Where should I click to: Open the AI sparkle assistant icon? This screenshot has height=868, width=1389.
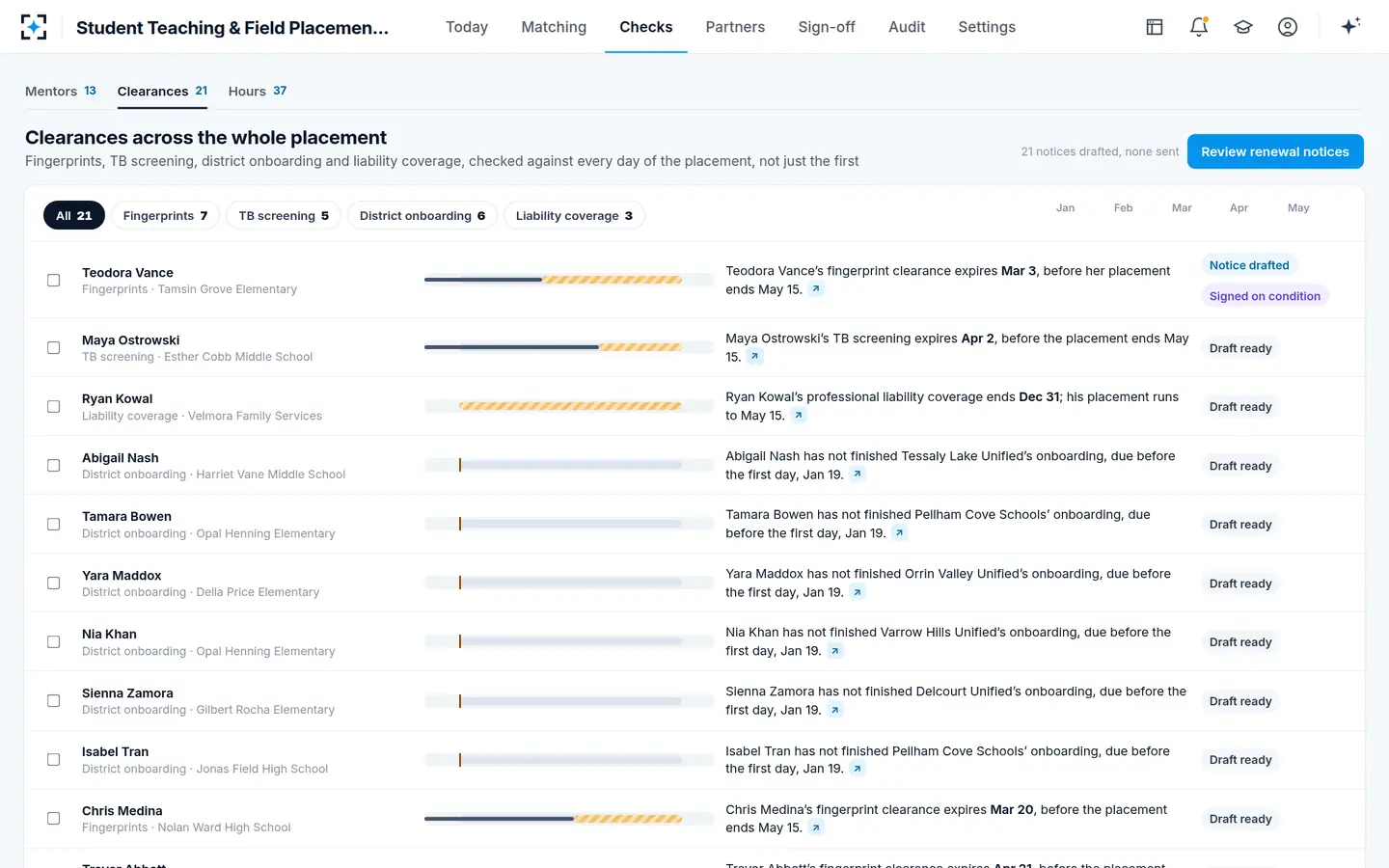[x=1350, y=26]
